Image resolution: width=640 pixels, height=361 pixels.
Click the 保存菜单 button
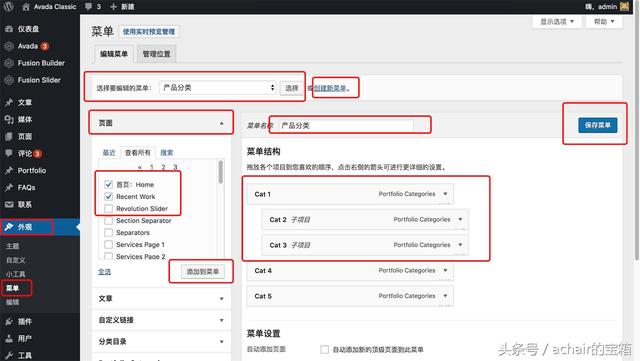tap(598, 125)
